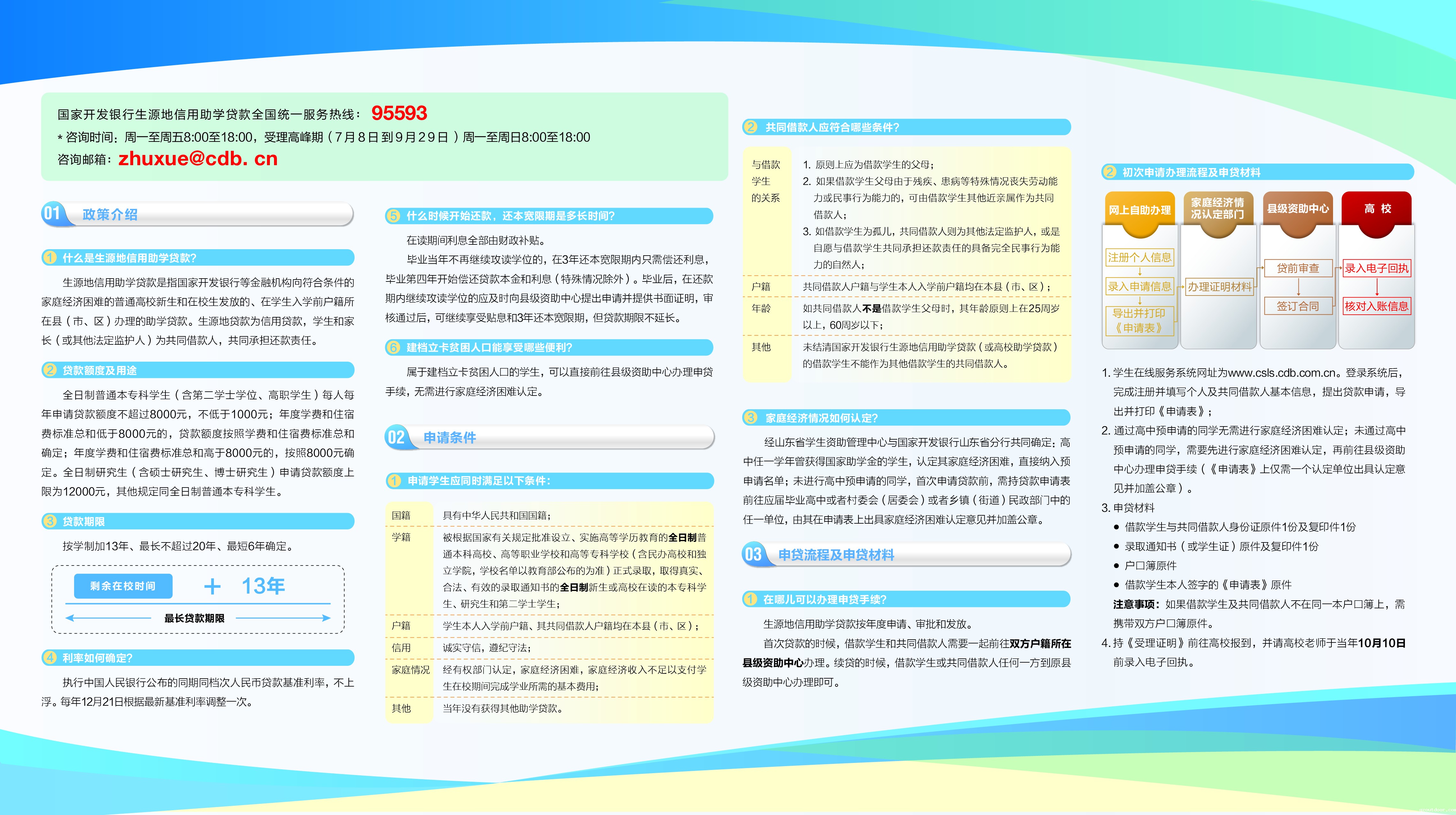Screen dimensions: 1456x815
Task: Select the 县级资助中心 column header
Action: (x=1298, y=209)
